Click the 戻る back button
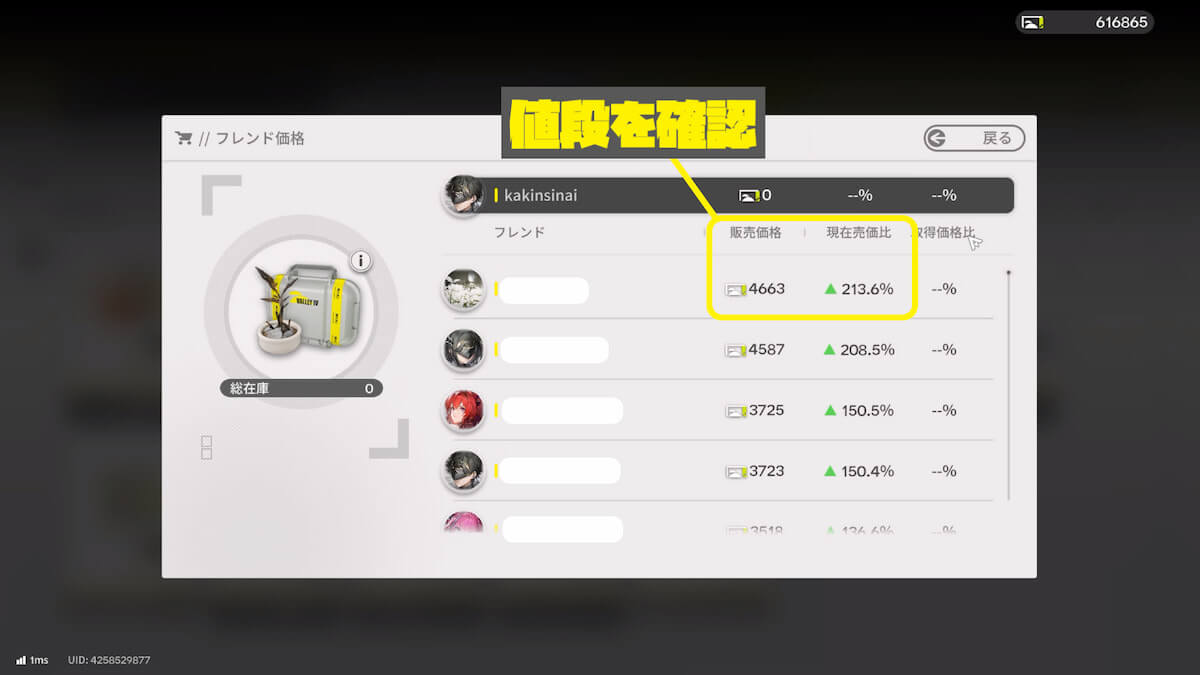The width and height of the screenshot is (1200, 675). (974, 138)
